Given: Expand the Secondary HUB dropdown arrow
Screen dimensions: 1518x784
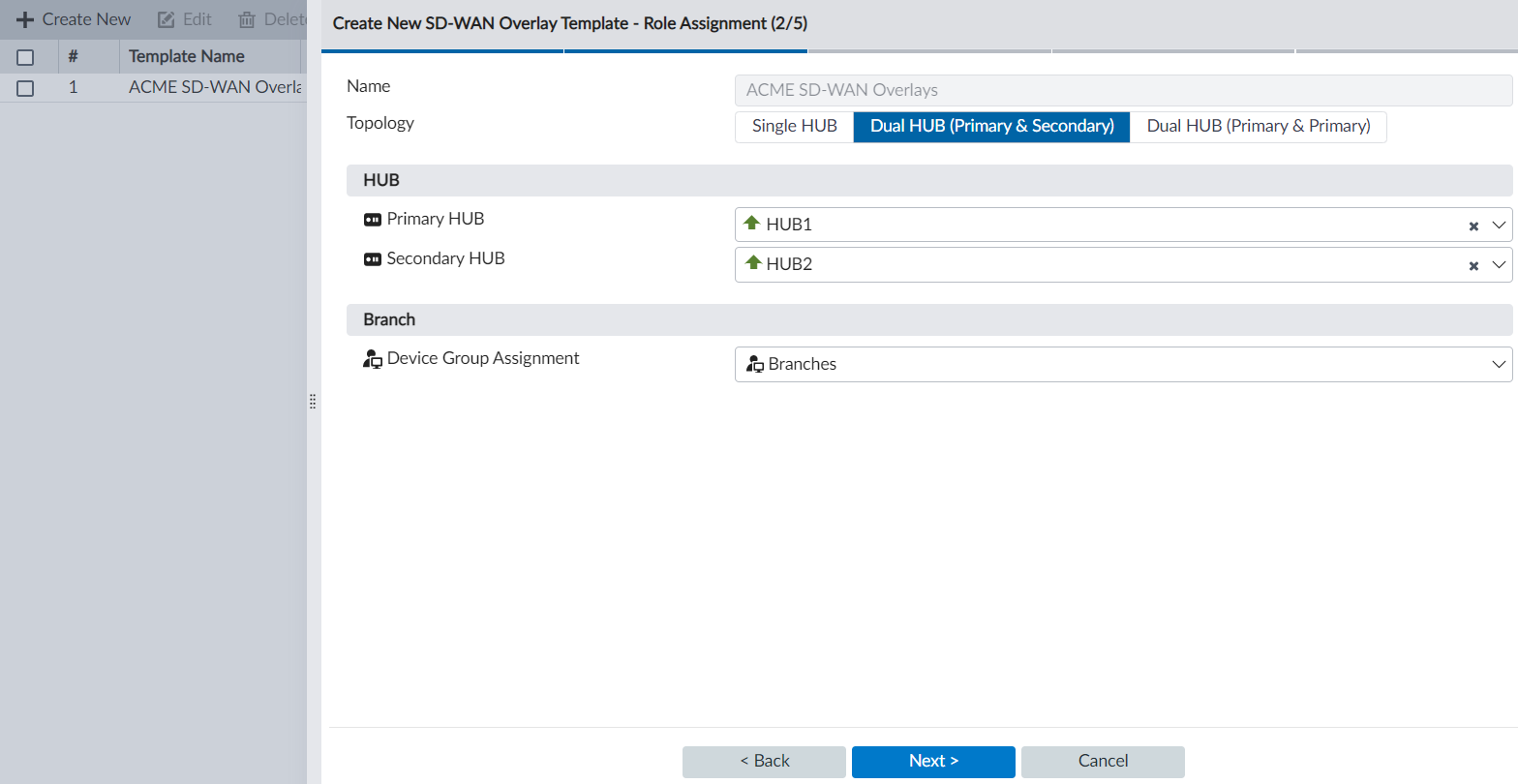Looking at the screenshot, I should 1499,265.
